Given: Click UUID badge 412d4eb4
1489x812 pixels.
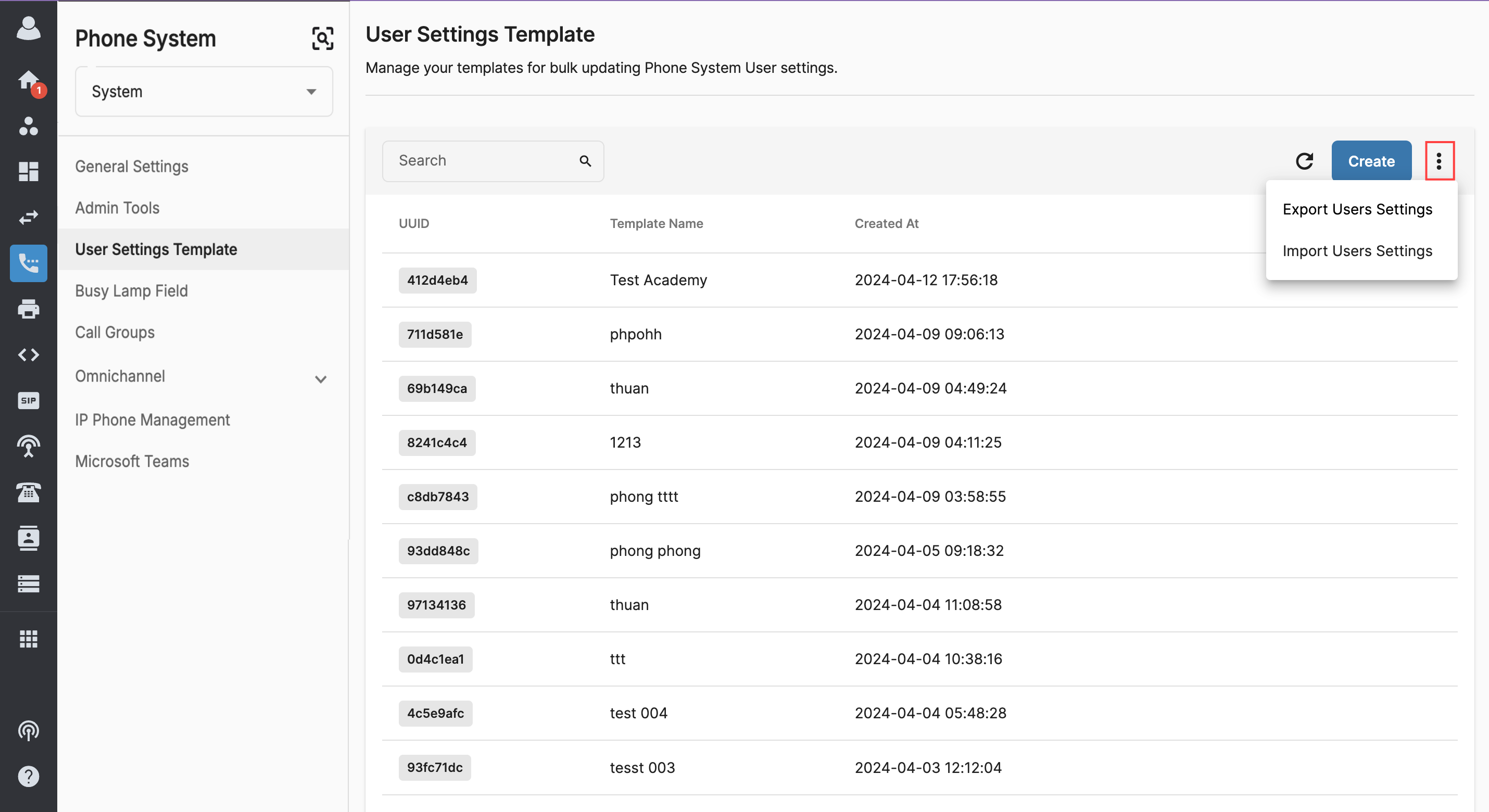Looking at the screenshot, I should (x=437, y=281).
